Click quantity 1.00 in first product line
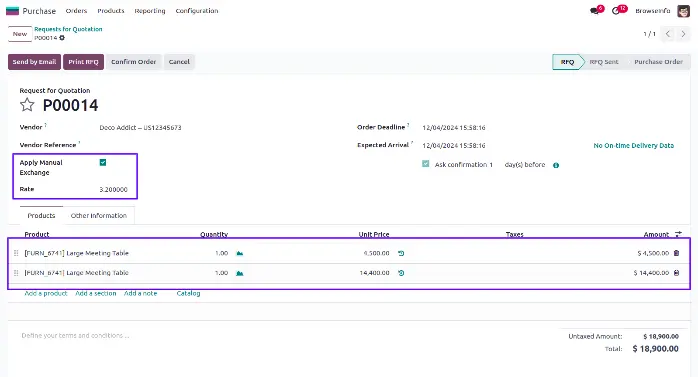Viewport: 698px width, 377px height. pos(221,253)
